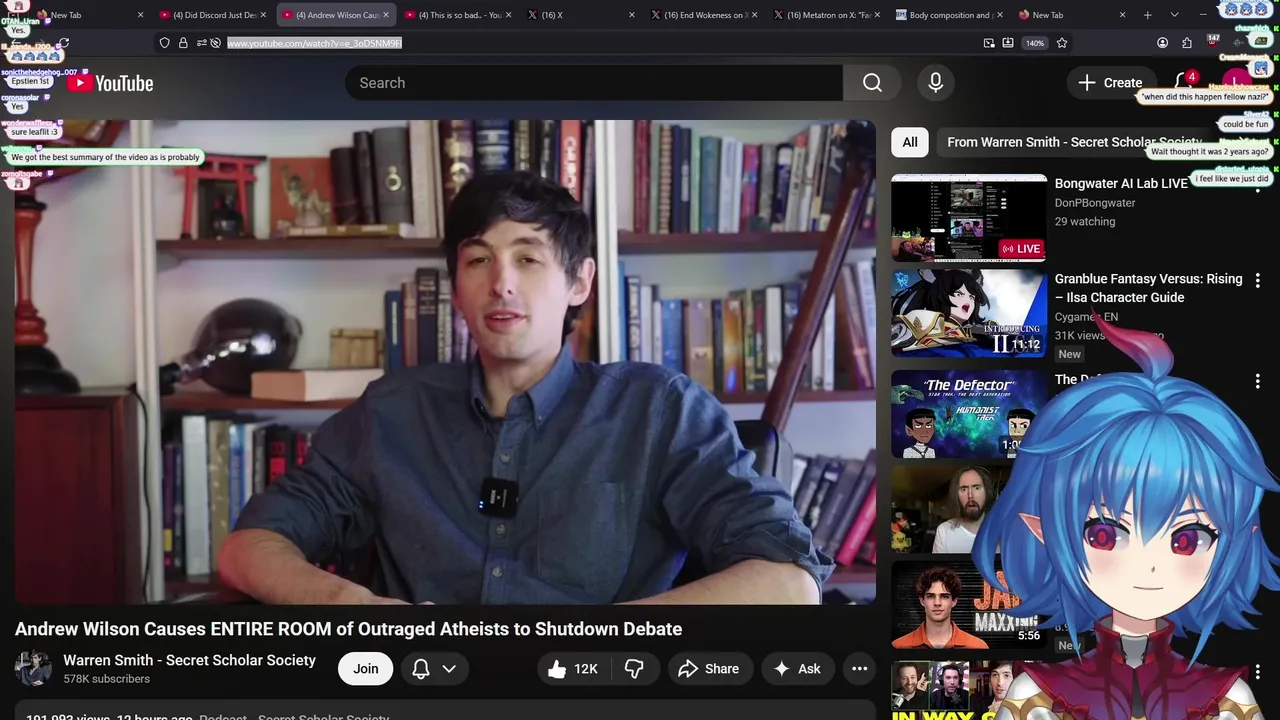
Task: Click the search magnifier button
Action: 872,83
